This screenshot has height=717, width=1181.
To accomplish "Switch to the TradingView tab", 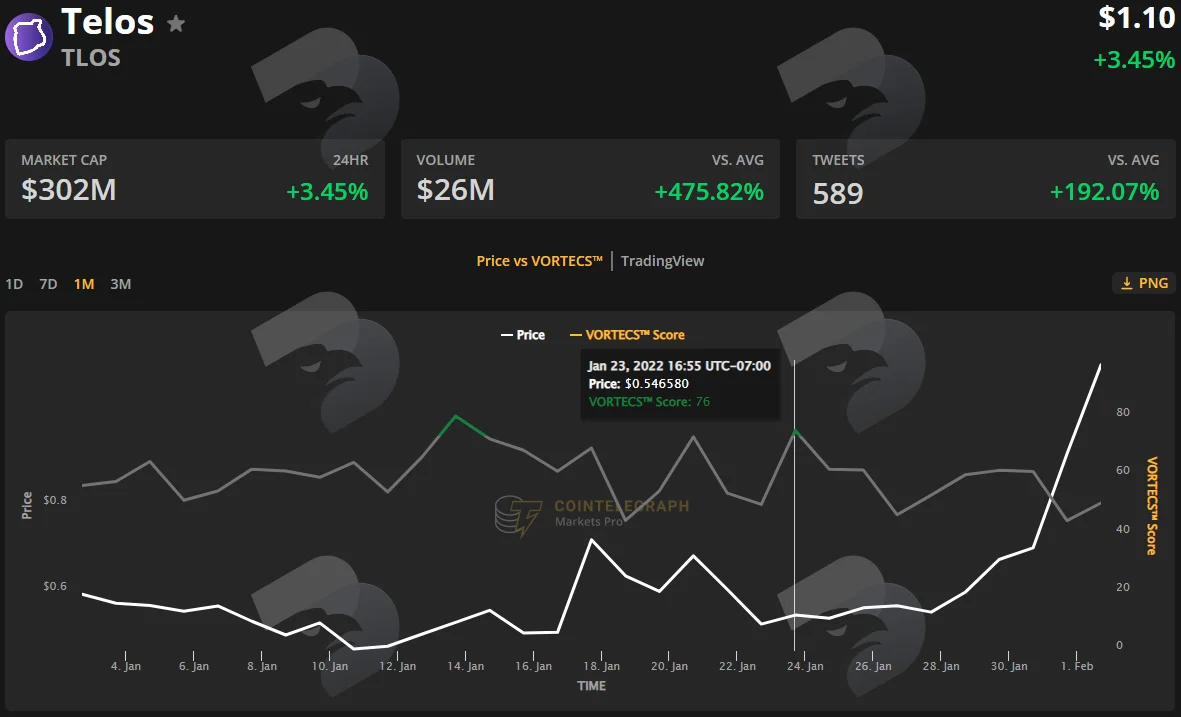I will coord(662,261).
